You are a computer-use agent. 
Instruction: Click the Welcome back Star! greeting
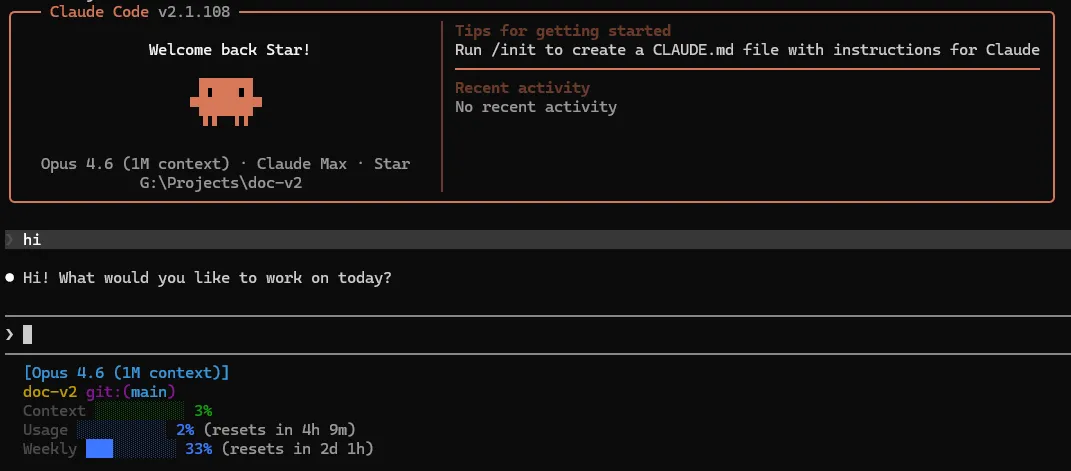[x=229, y=50]
